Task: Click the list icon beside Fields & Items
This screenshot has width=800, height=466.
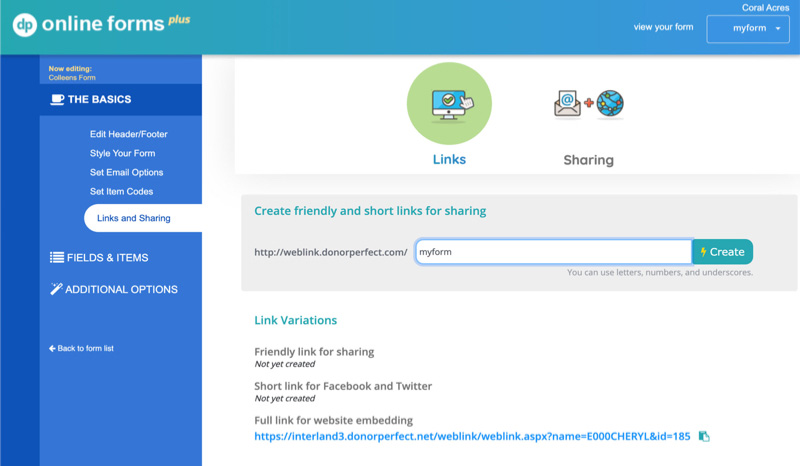Action: (x=57, y=258)
